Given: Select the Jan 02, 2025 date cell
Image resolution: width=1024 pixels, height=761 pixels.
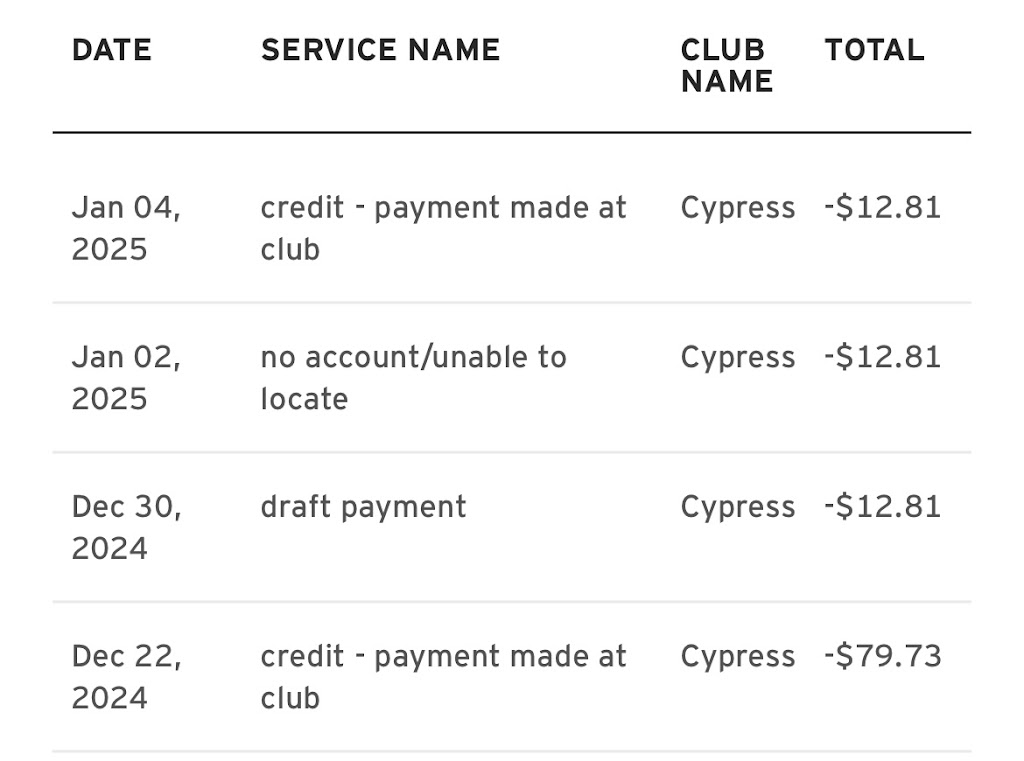Looking at the screenshot, I should tap(126, 378).
